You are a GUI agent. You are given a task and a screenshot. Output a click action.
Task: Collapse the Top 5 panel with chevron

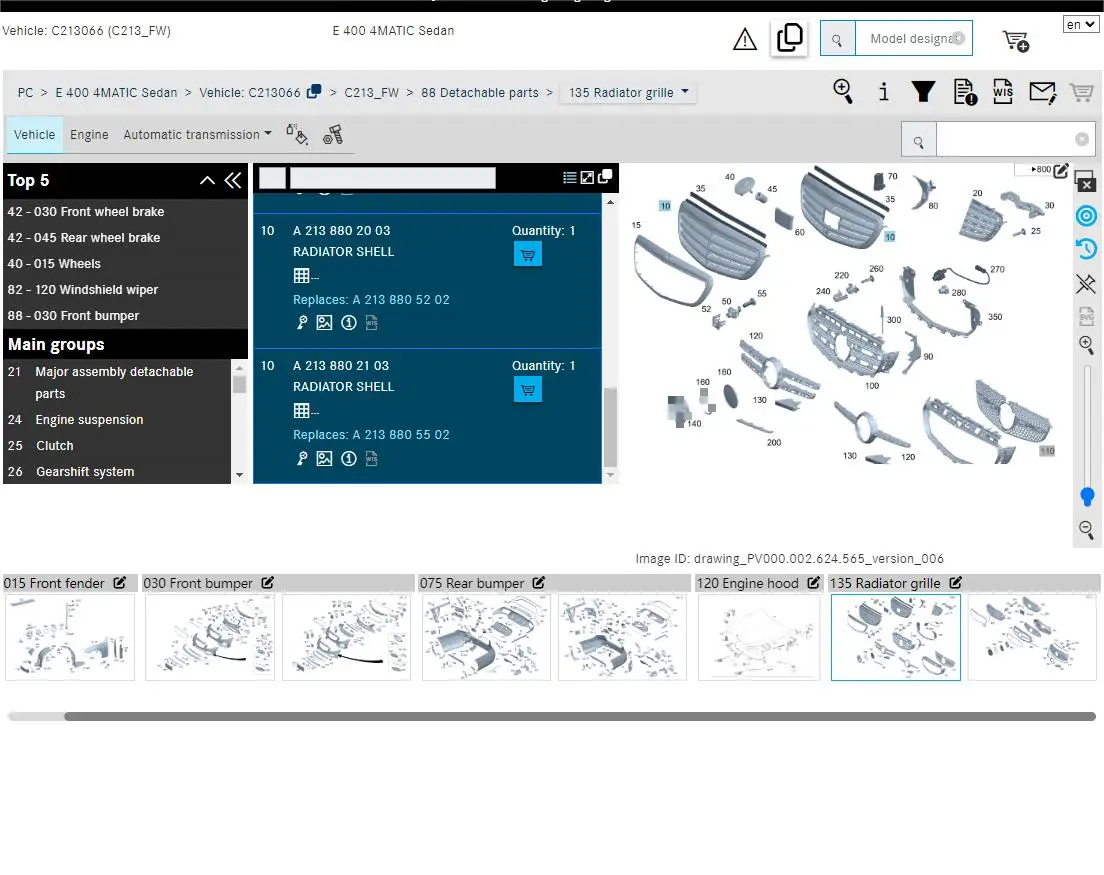point(207,180)
